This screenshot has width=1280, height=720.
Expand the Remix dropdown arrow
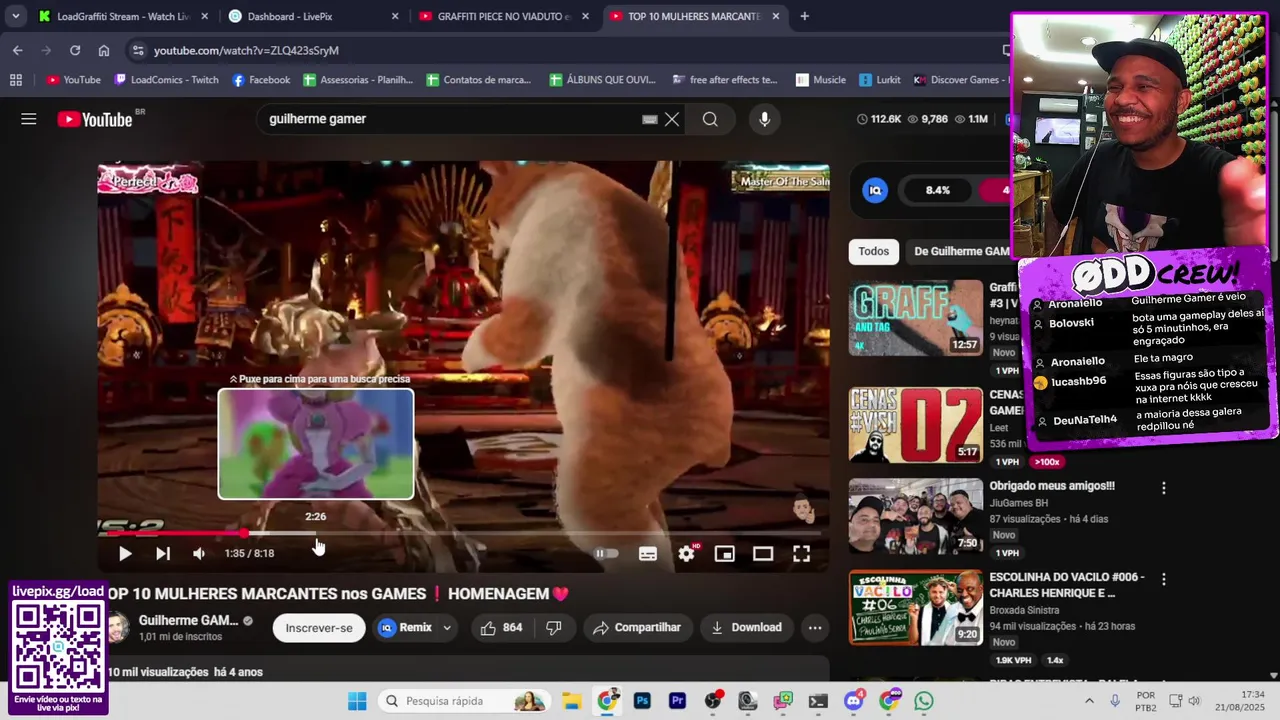(x=447, y=628)
